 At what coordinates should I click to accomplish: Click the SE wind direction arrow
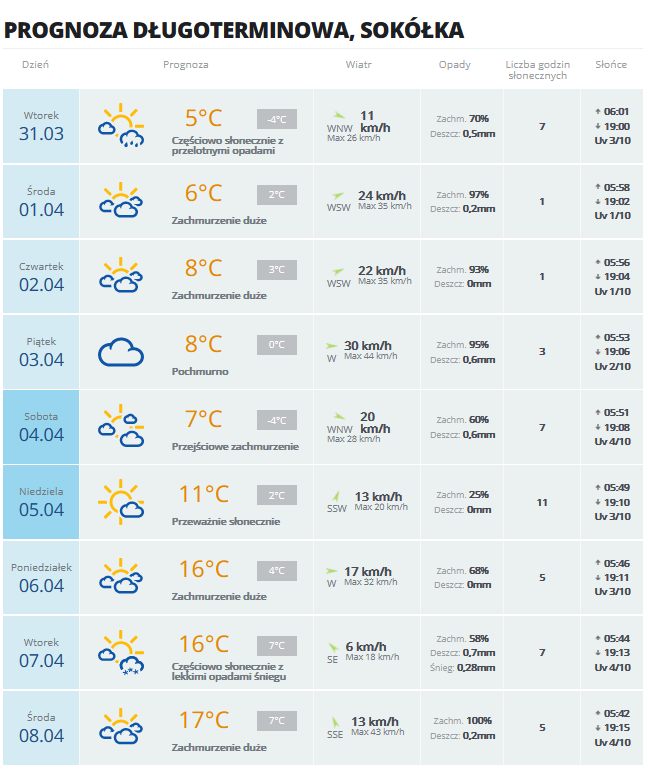(x=334, y=647)
